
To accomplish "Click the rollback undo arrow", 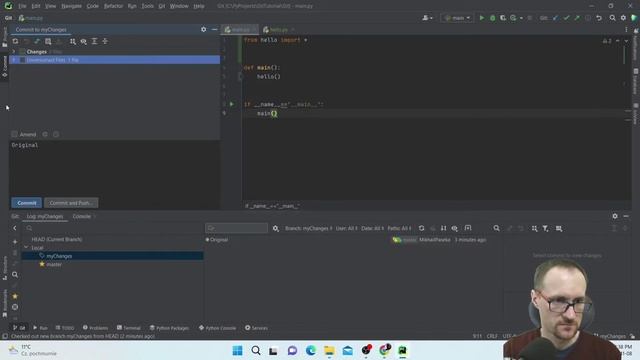I will [x=599, y=18].
